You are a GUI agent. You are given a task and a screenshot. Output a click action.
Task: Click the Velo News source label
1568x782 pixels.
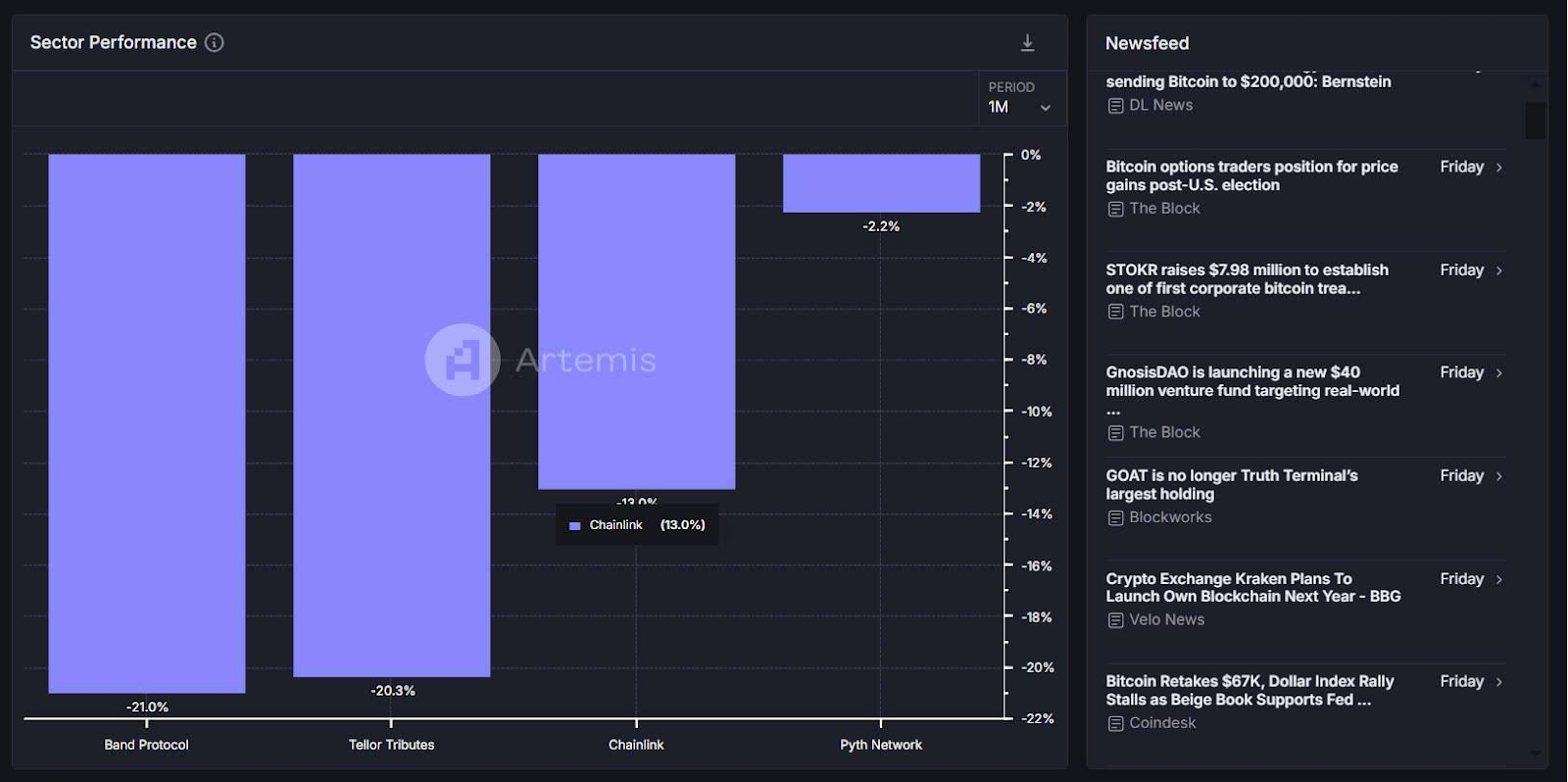pyautogui.click(x=1166, y=619)
